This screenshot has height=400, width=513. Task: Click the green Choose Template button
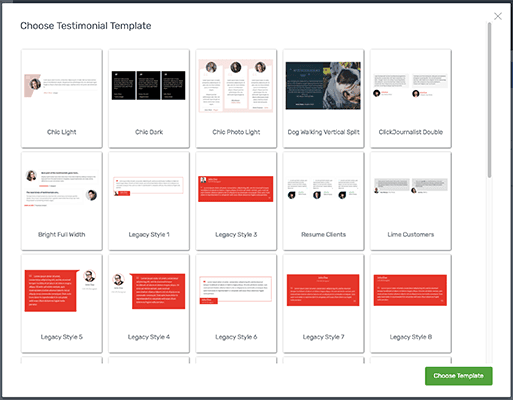pyautogui.click(x=458, y=376)
